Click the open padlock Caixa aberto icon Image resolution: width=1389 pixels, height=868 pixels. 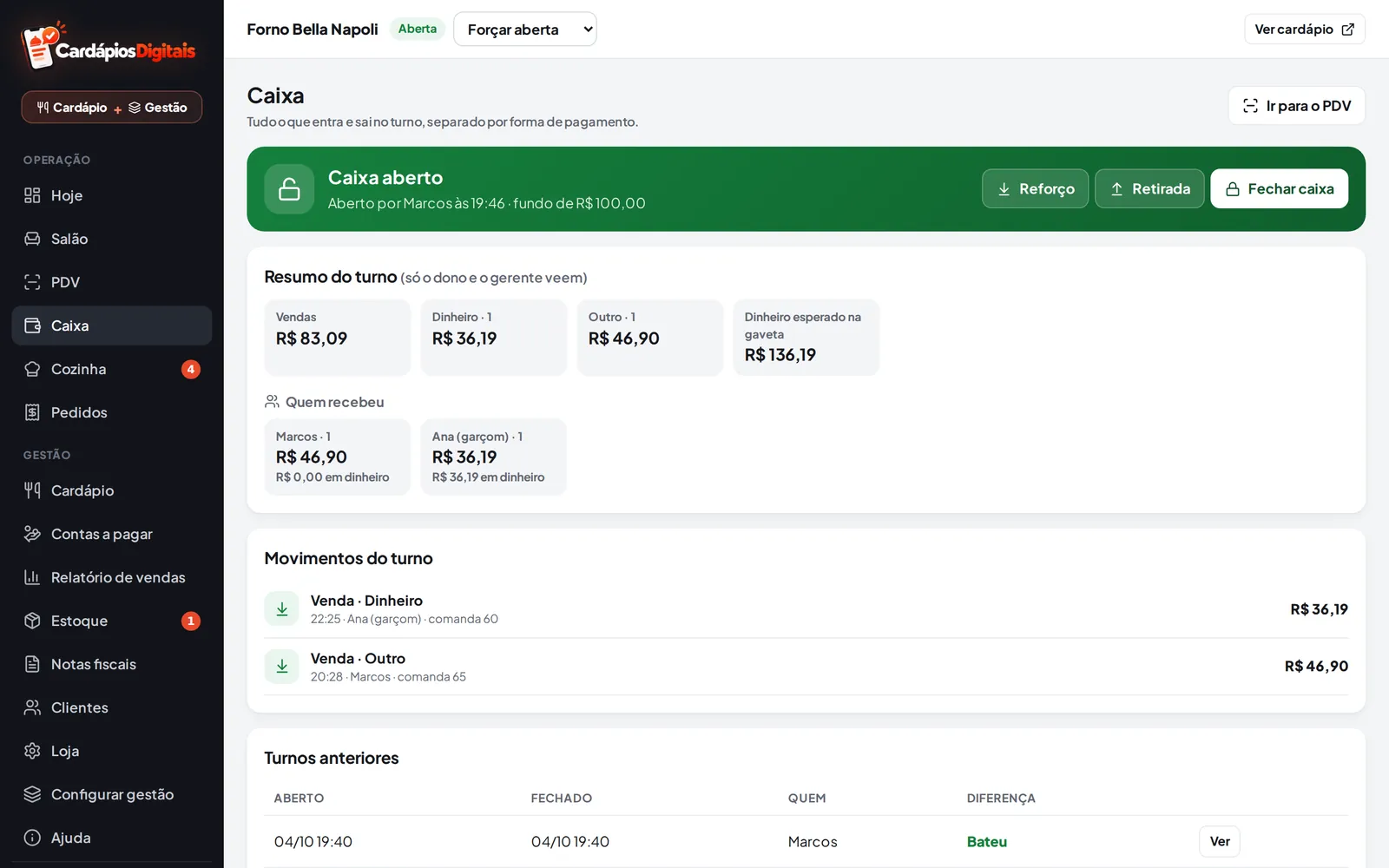(x=289, y=189)
